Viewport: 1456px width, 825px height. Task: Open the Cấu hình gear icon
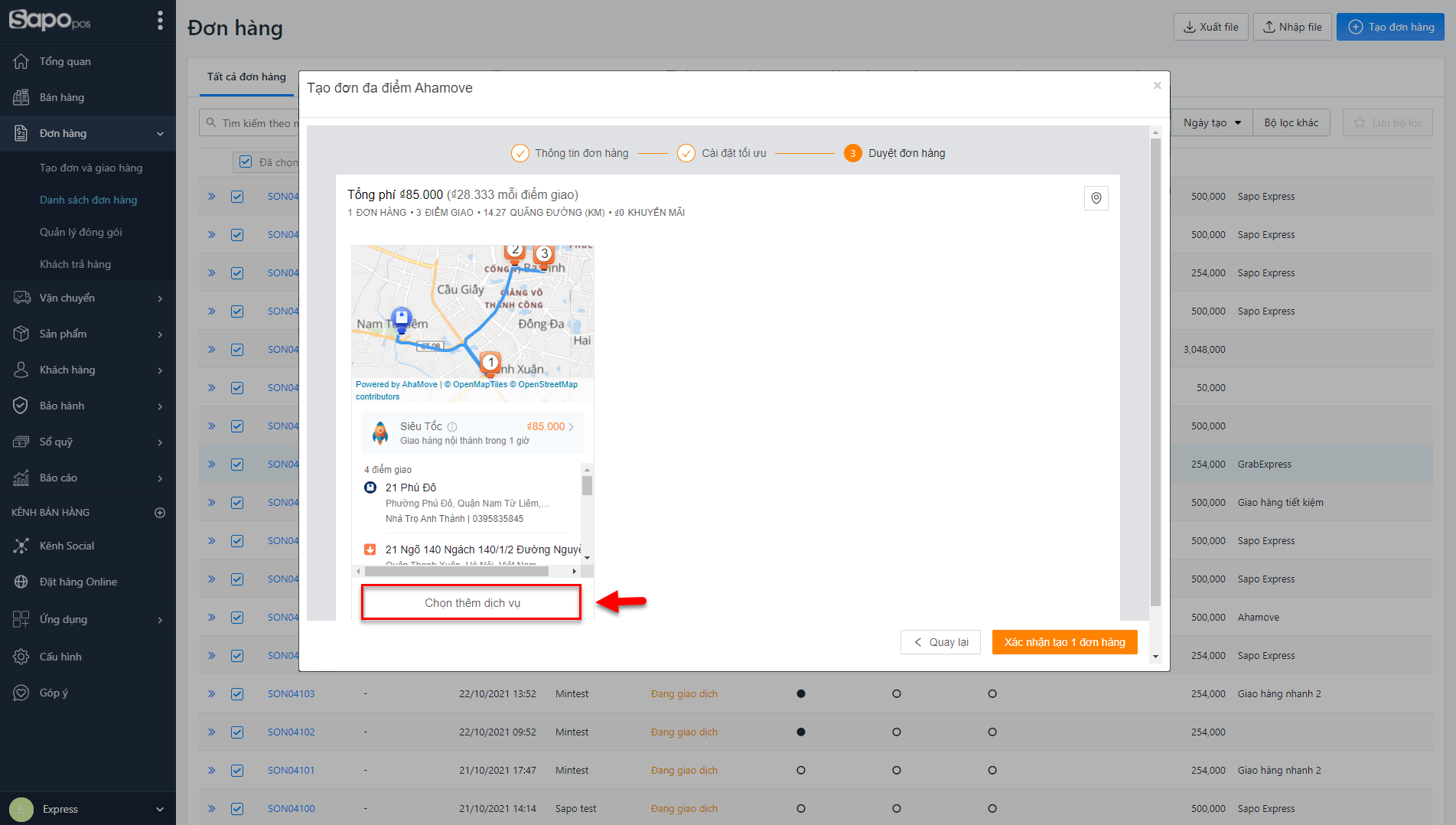[x=21, y=657]
